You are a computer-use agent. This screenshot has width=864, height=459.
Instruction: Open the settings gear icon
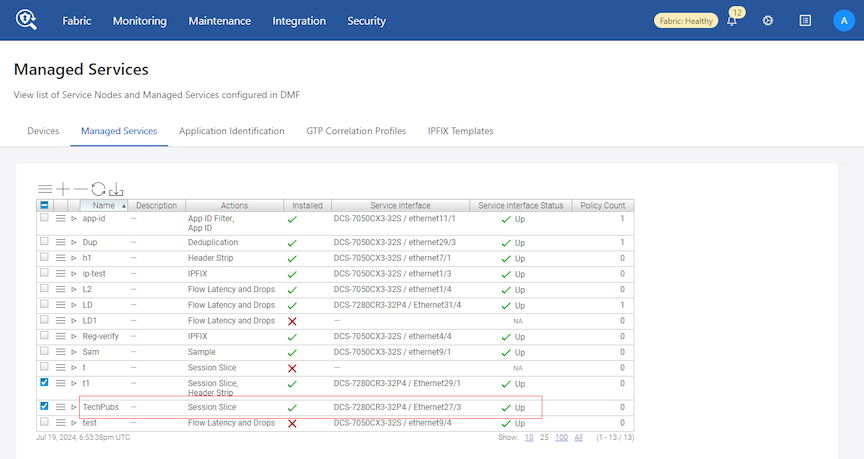point(768,21)
